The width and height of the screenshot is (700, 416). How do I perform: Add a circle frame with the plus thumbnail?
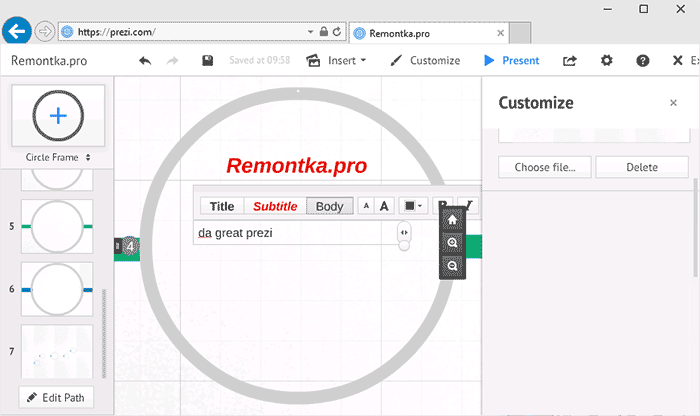click(x=58, y=116)
